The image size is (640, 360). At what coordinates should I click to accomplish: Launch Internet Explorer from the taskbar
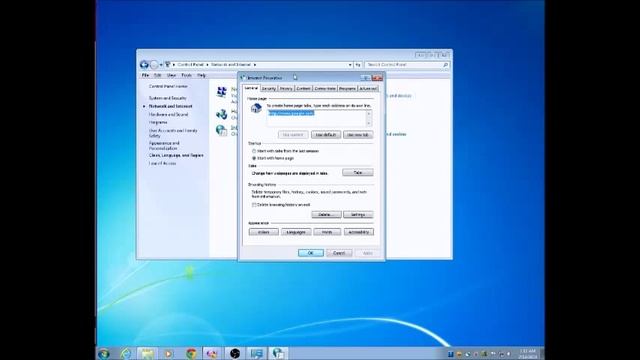click(x=126, y=353)
